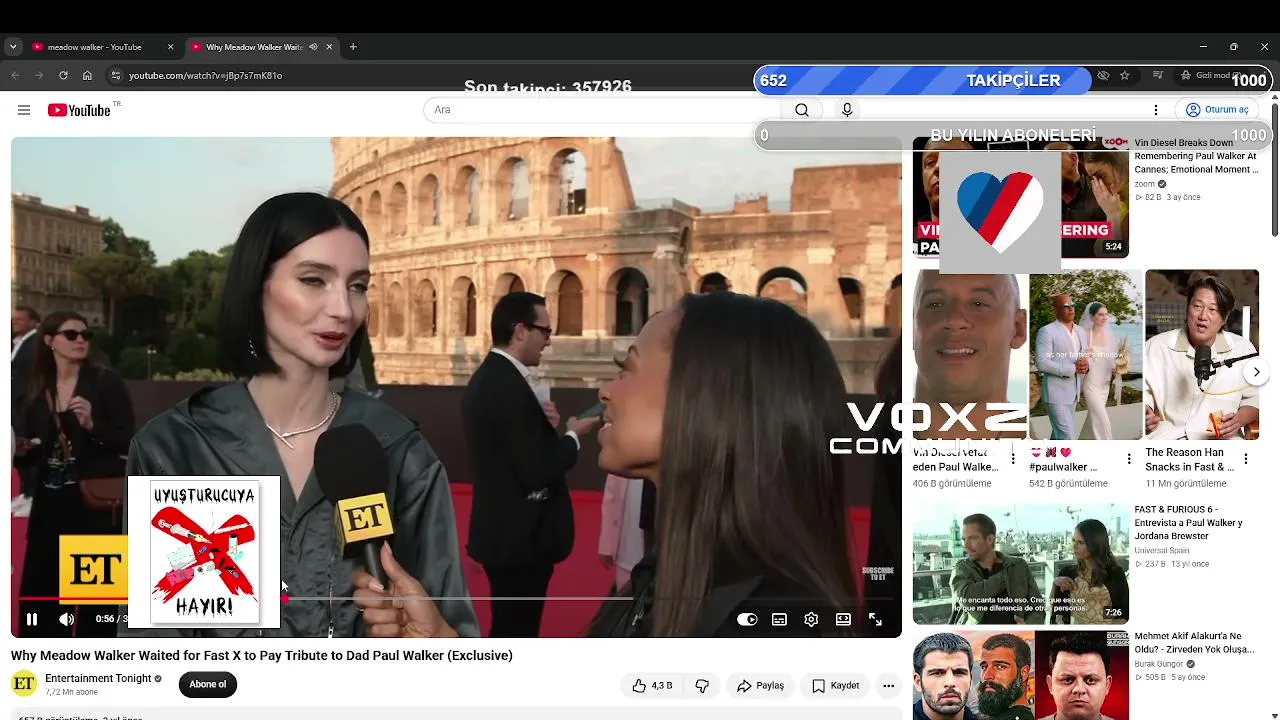1280x720 pixels.
Task: Open the Universal Spain channel name
Action: click(x=1162, y=550)
